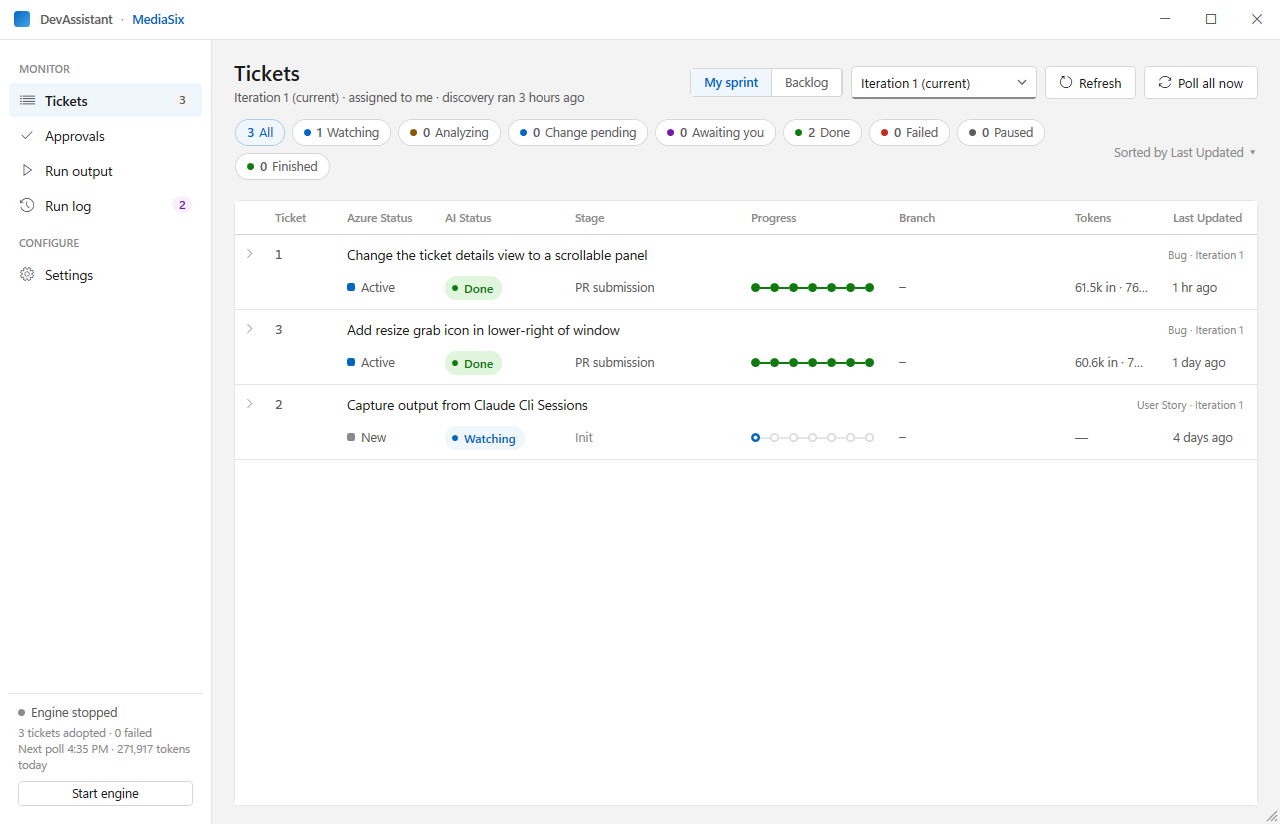1280x824 pixels.
Task: Click the circular arrow icon on Refresh
Action: (1066, 83)
